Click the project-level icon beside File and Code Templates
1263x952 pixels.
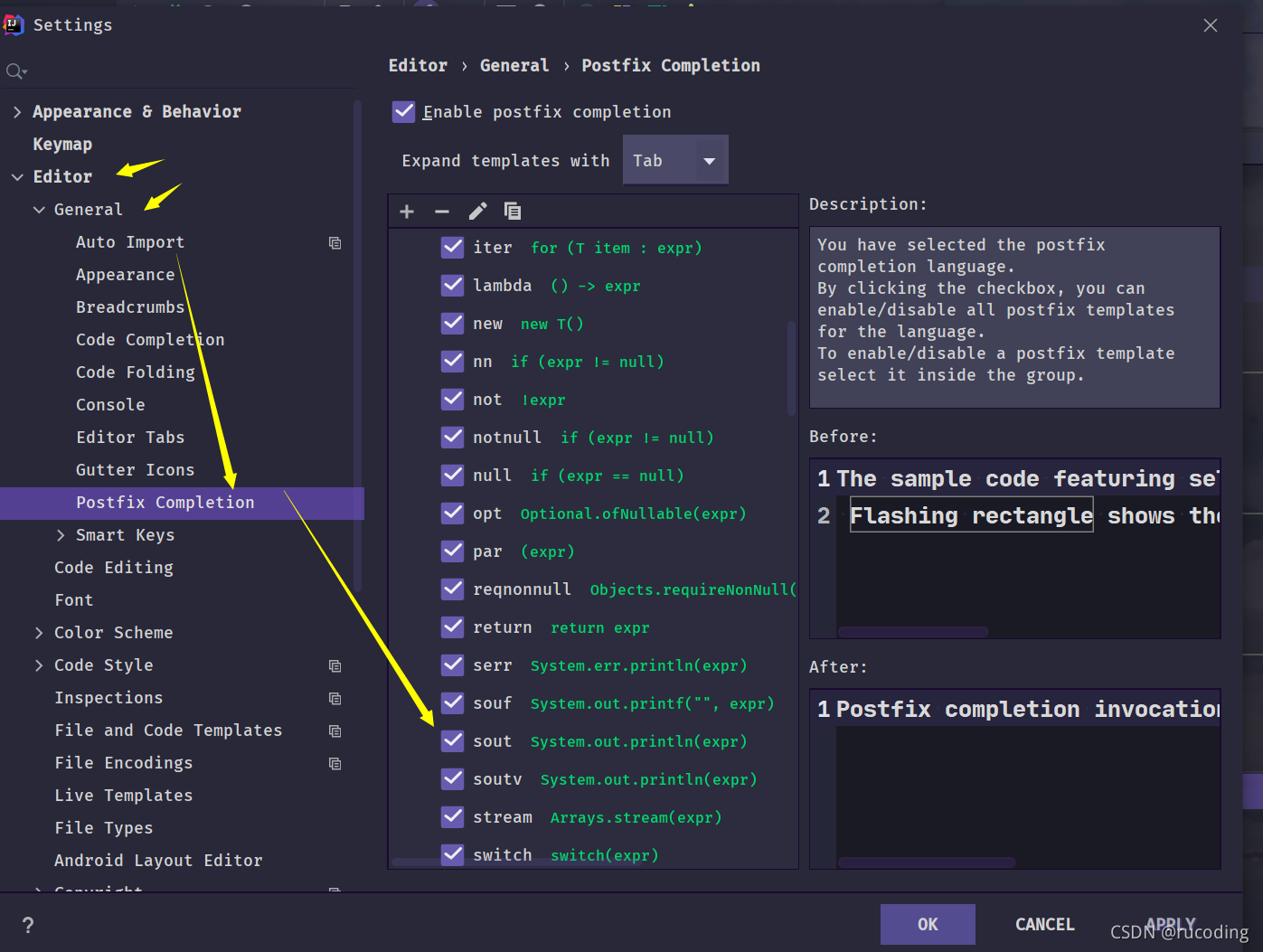pos(335,731)
